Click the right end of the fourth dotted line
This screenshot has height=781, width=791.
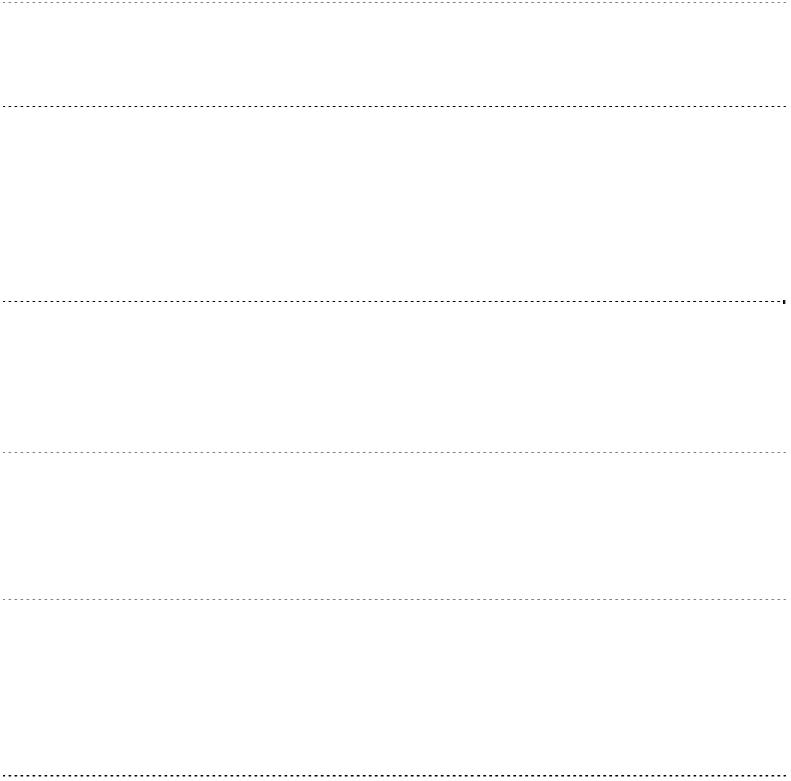(x=785, y=453)
